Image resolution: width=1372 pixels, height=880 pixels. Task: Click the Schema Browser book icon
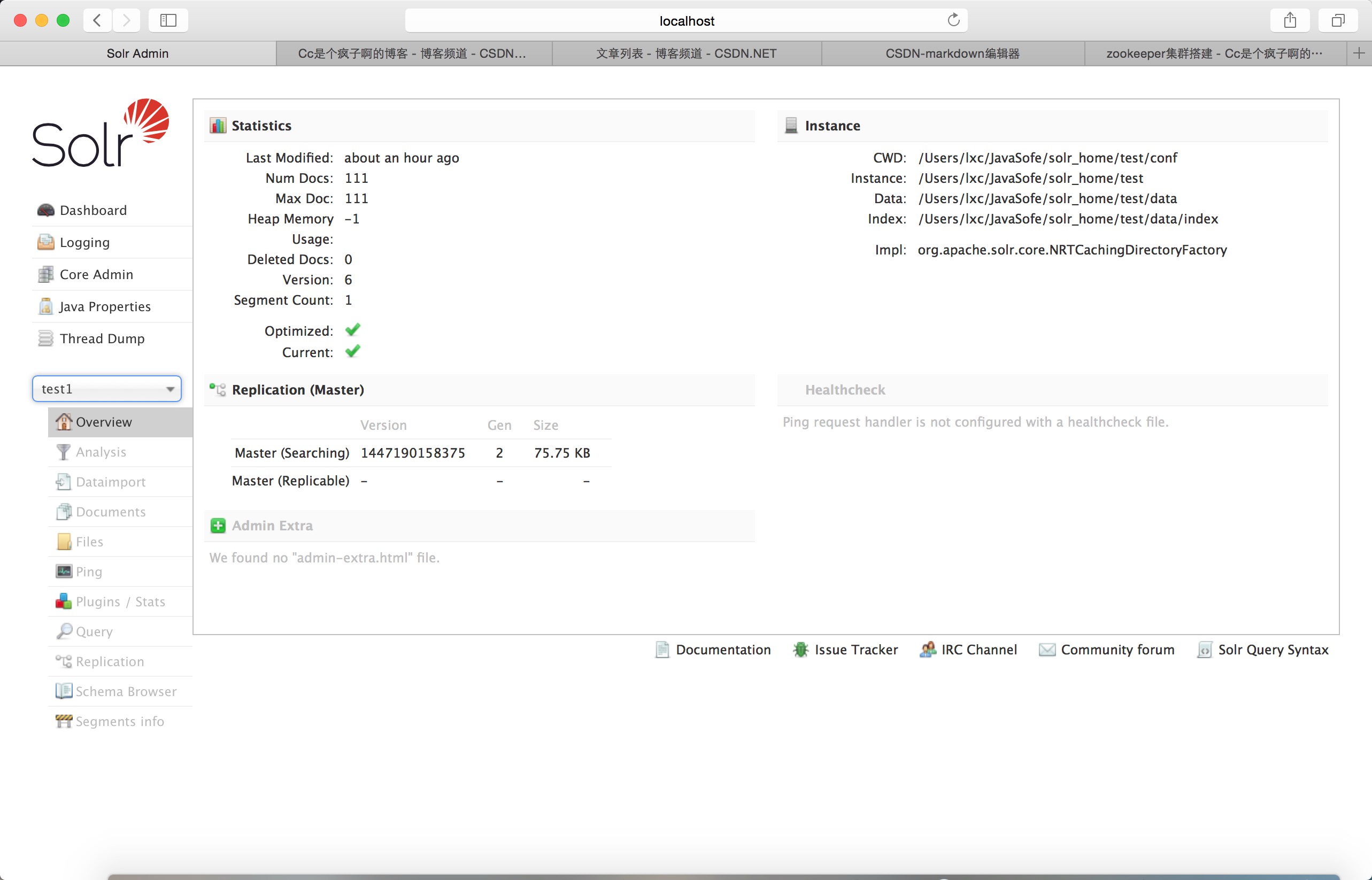64,691
